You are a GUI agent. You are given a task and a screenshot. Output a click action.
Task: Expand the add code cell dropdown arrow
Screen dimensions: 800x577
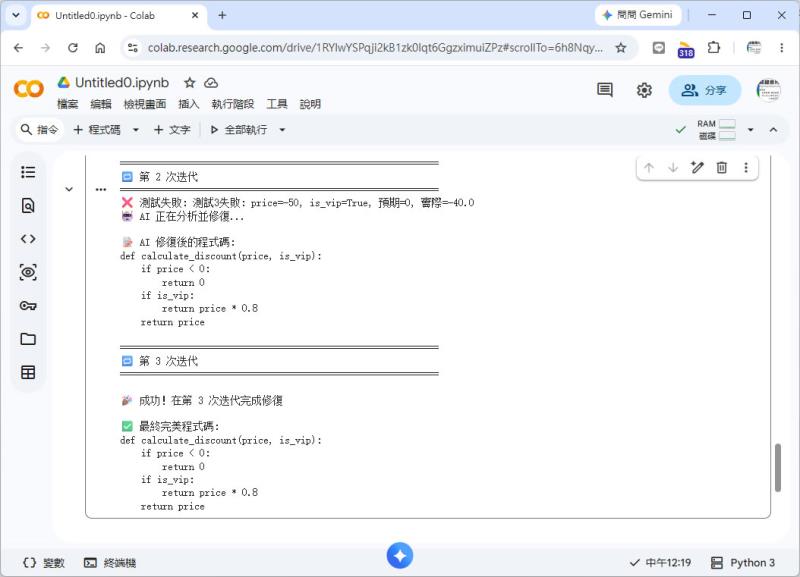click(136, 130)
